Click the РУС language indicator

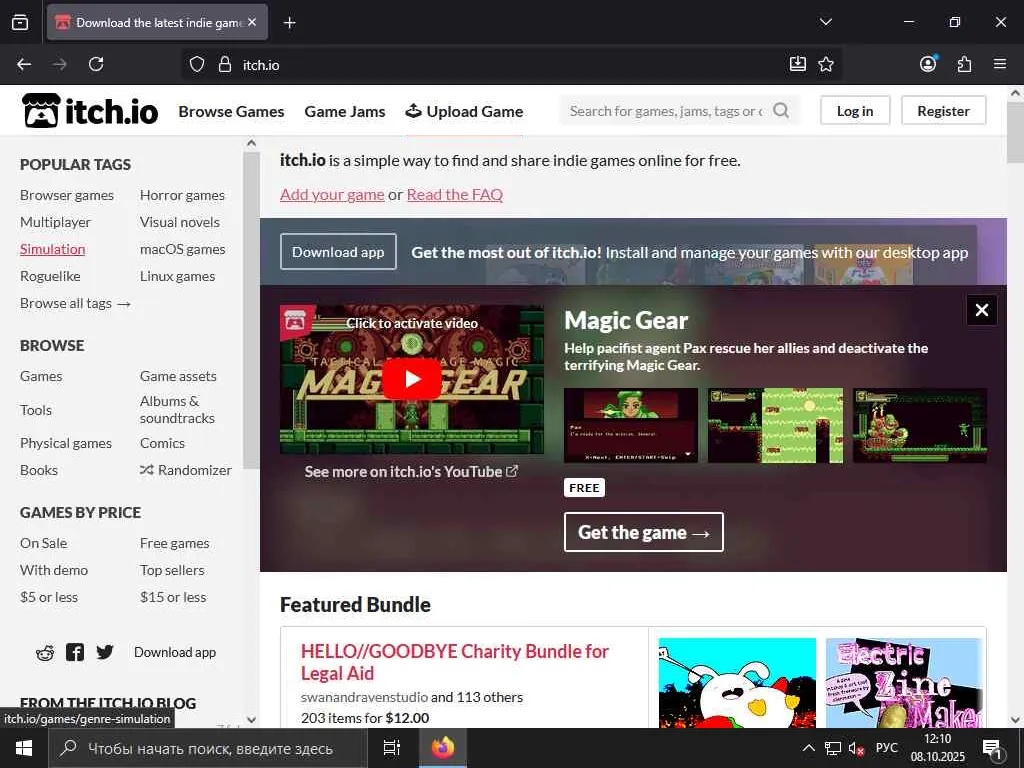click(886, 748)
